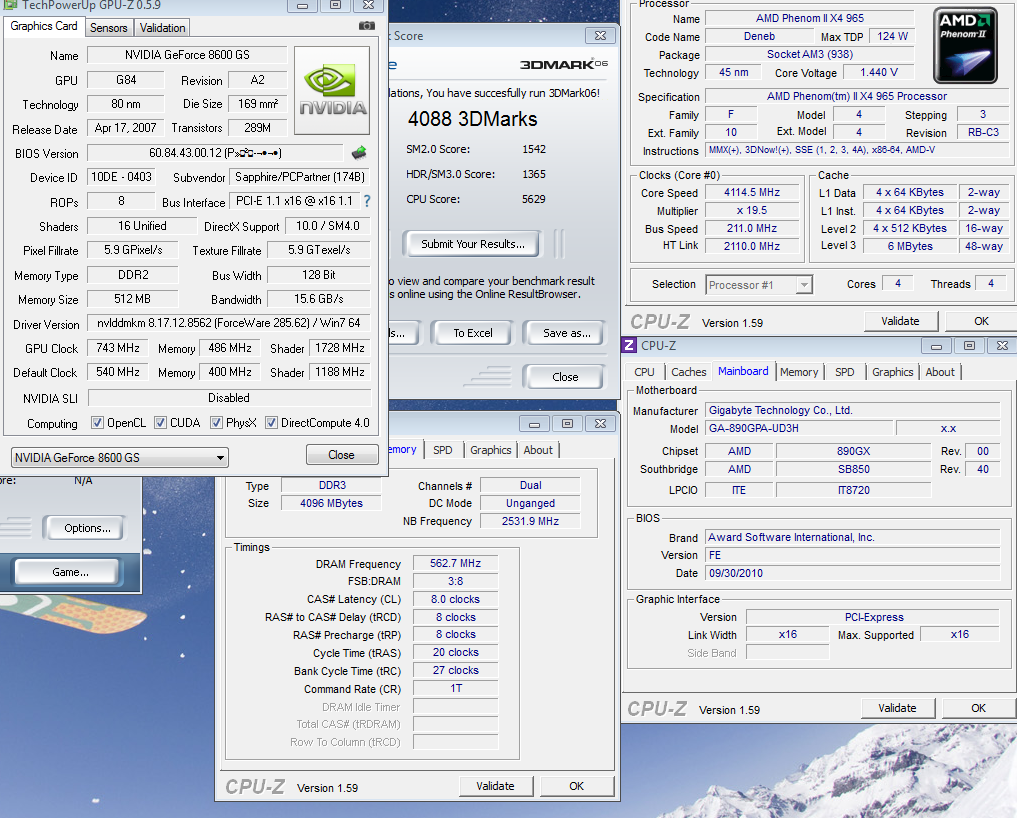Click the 4088 3DMarks score text

click(x=472, y=119)
